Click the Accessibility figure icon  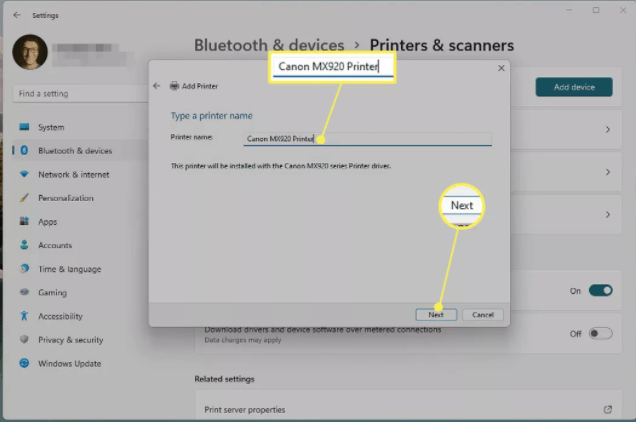coord(24,315)
